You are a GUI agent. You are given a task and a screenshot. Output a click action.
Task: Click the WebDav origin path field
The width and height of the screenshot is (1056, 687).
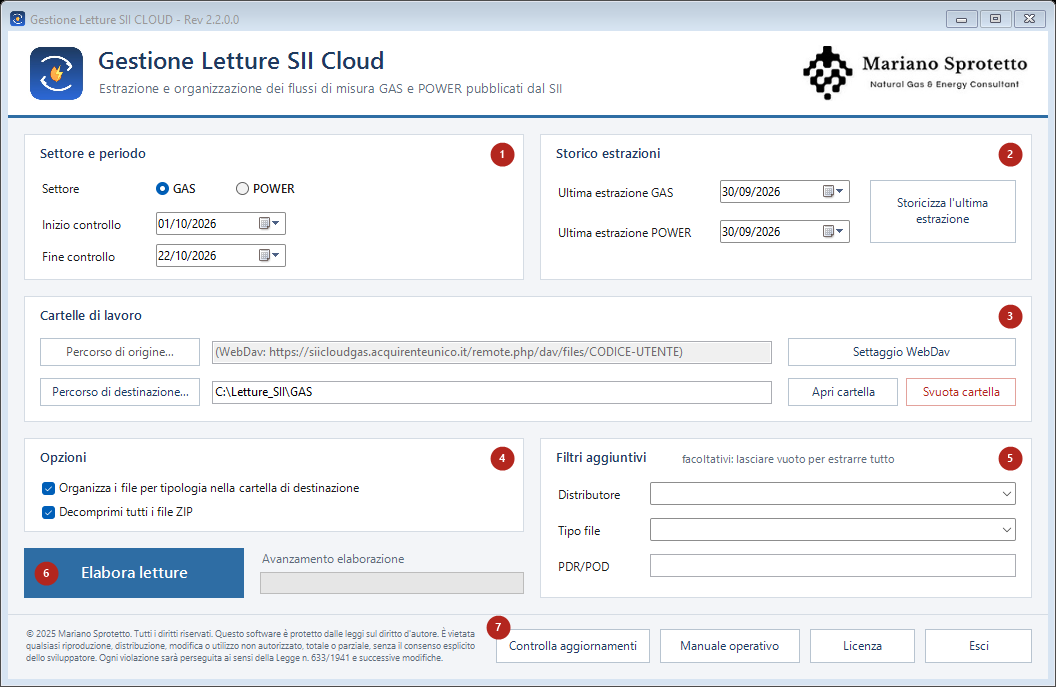492,352
